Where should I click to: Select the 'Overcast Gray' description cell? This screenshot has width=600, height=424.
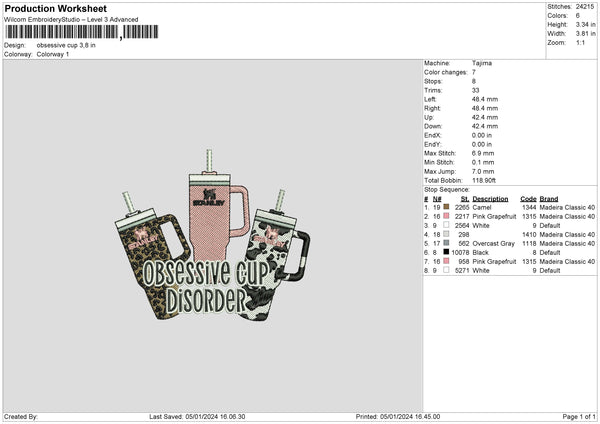[494, 243]
